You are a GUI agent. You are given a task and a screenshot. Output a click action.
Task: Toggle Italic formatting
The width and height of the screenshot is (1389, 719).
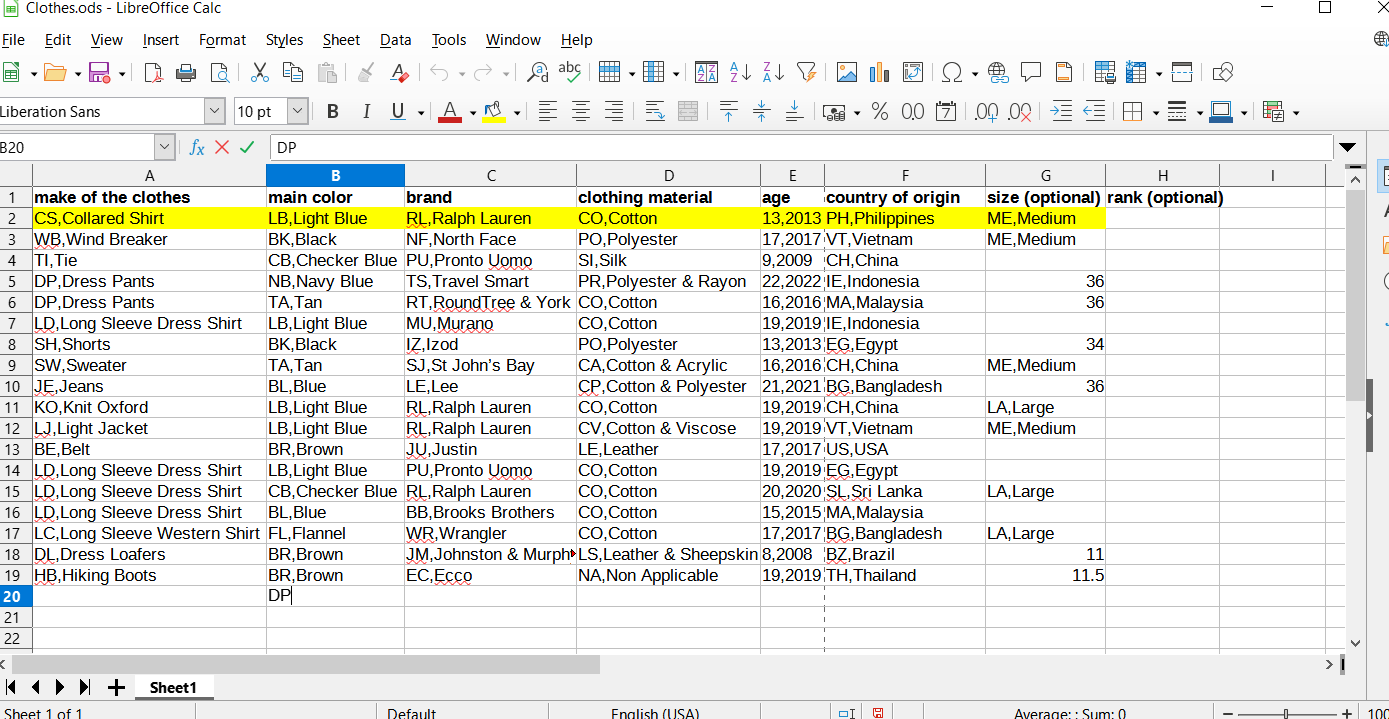click(366, 112)
